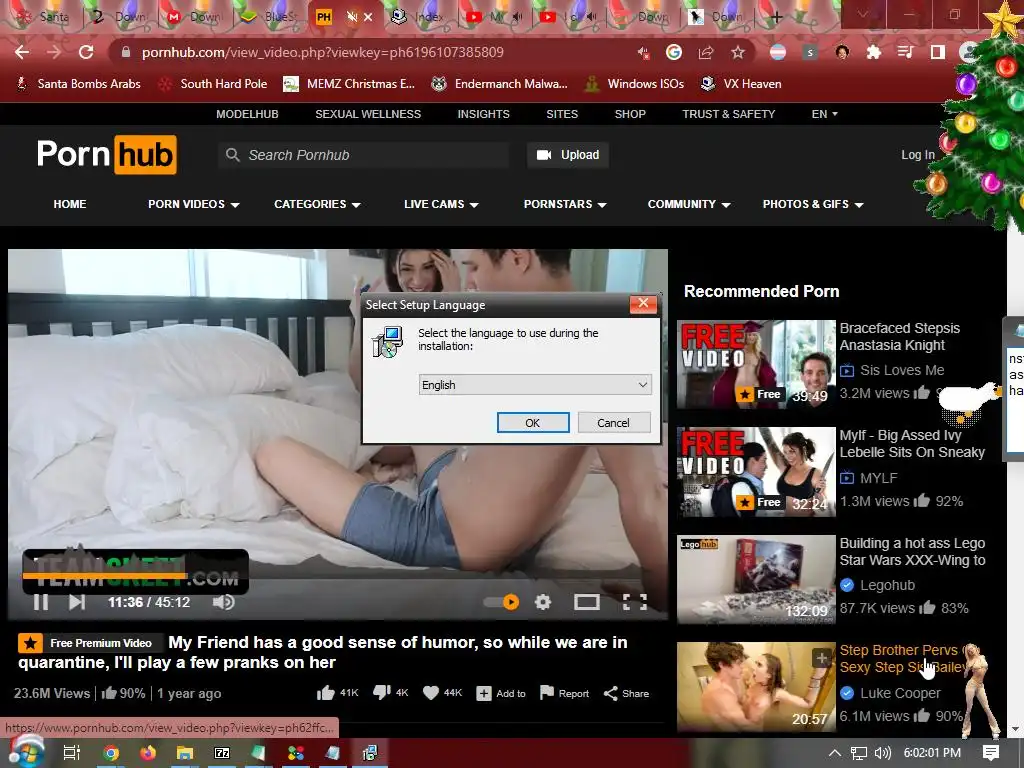The height and width of the screenshot is (768, 1024).
Task: Click in the Search Pornhub field
Action: 363,155
